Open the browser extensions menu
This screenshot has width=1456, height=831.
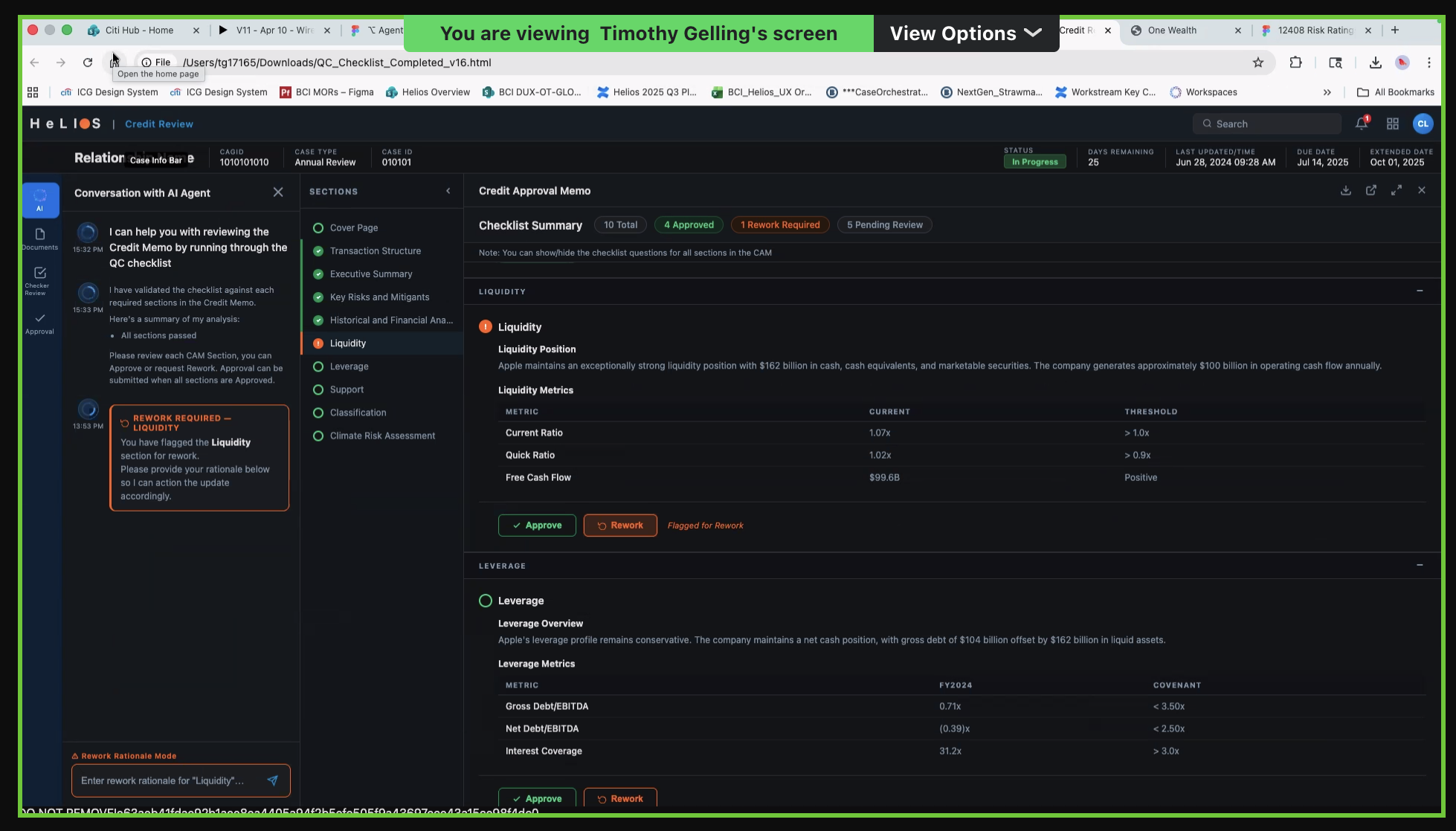[1295, 62]
